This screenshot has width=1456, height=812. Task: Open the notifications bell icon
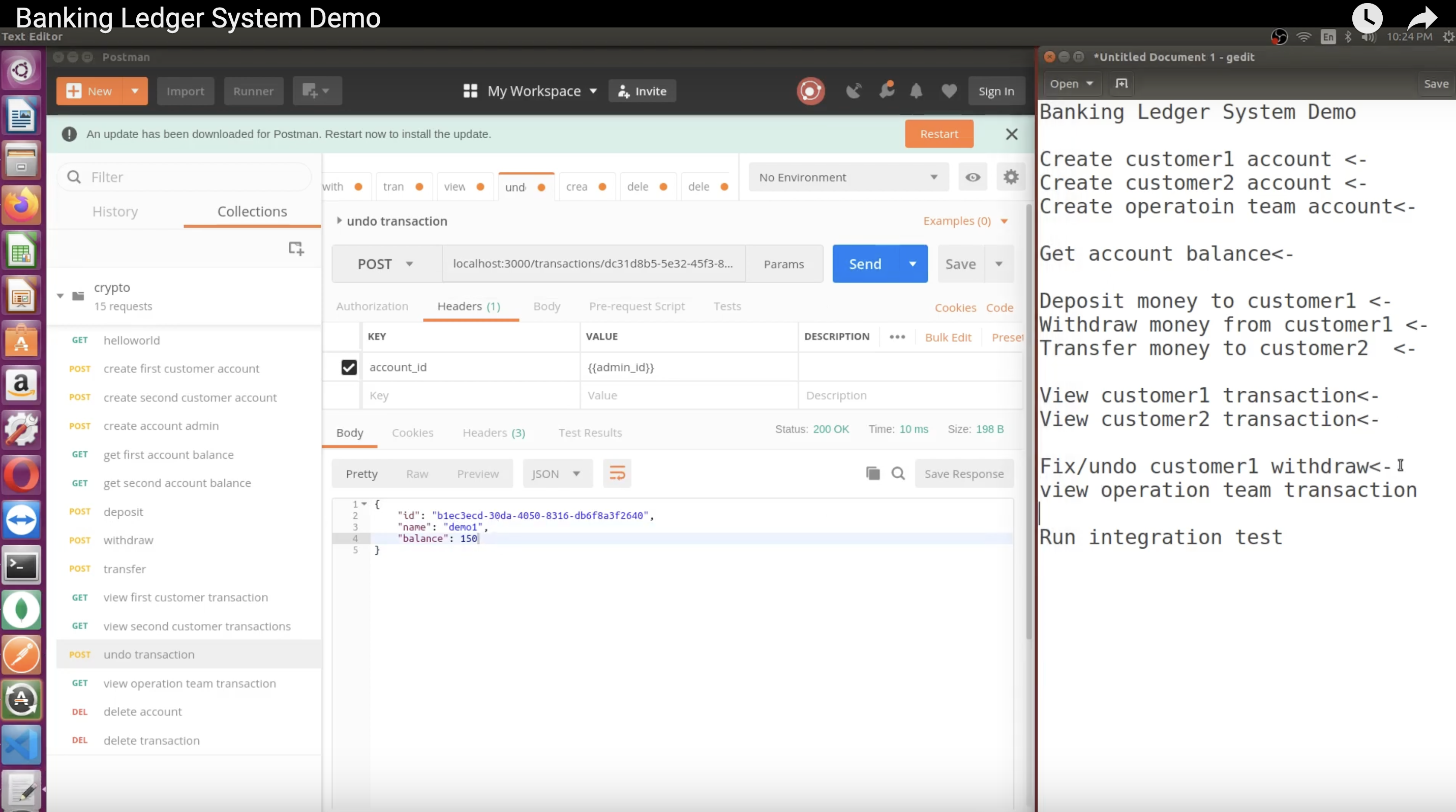[916, 91]
